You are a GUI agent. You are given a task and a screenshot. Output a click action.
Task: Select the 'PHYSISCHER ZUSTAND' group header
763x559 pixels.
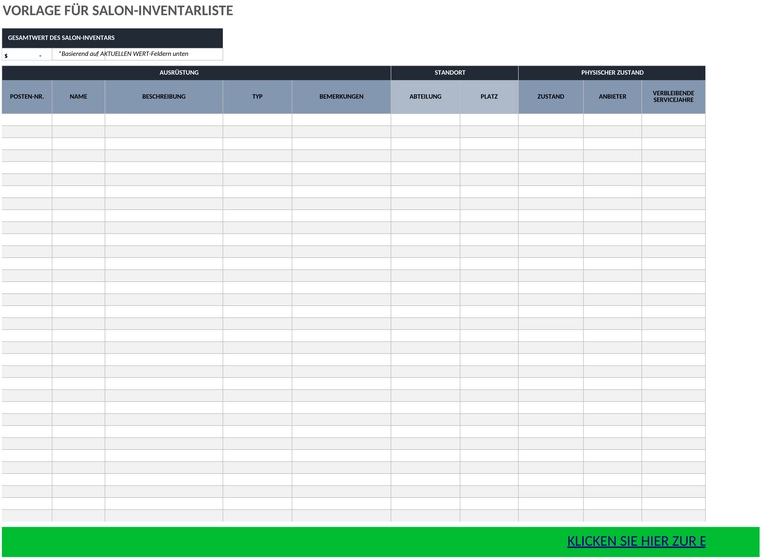point(612,72)
